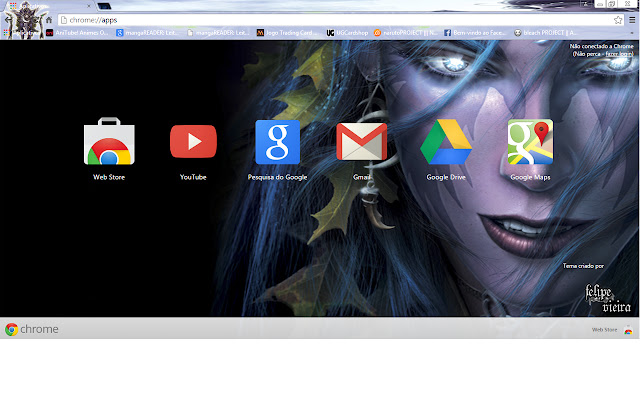Click the Gmail label text
The width and height of the screenshot is (640, 400).
pos(362,177)
